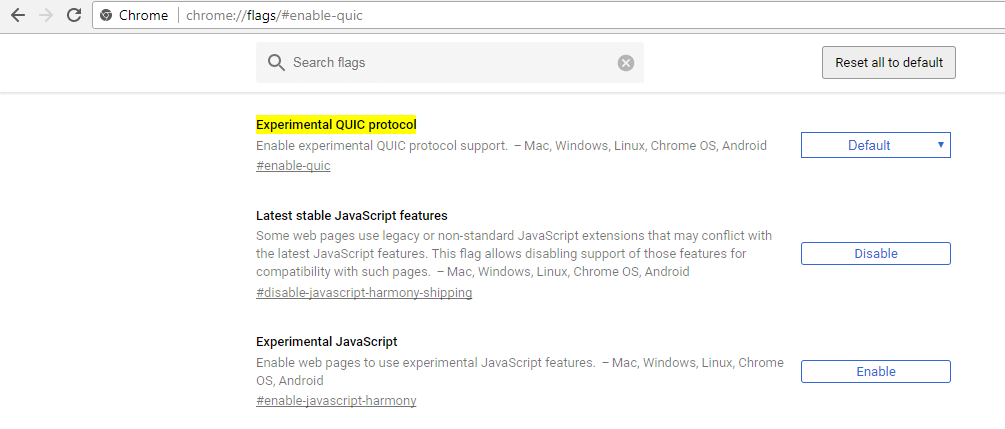The height and width of the screenshot is (429, 1005).
Task: Reload the flags page
Action: pyautogui.click(x=73, y=15)
